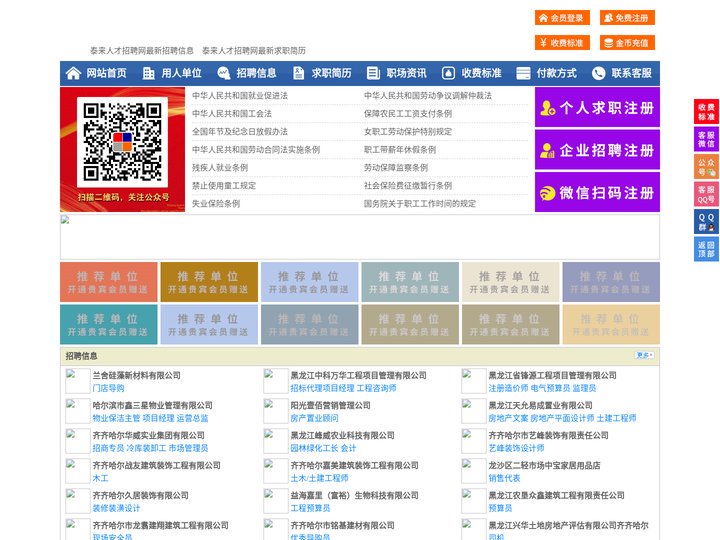Open 中华人民共和国工会法 link

click(x=232, y=113)
